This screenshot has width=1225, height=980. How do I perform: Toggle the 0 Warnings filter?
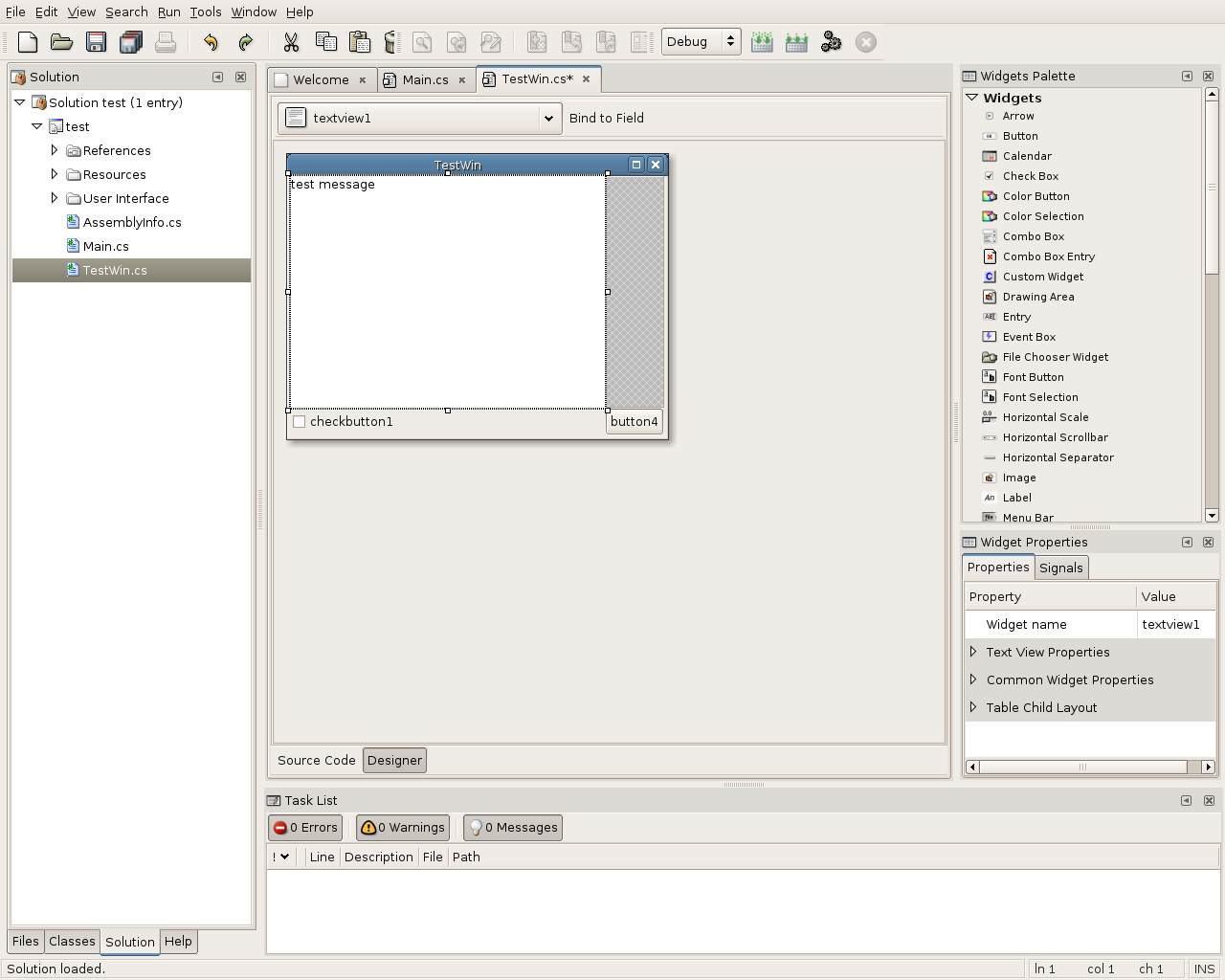tap(403, 828)
